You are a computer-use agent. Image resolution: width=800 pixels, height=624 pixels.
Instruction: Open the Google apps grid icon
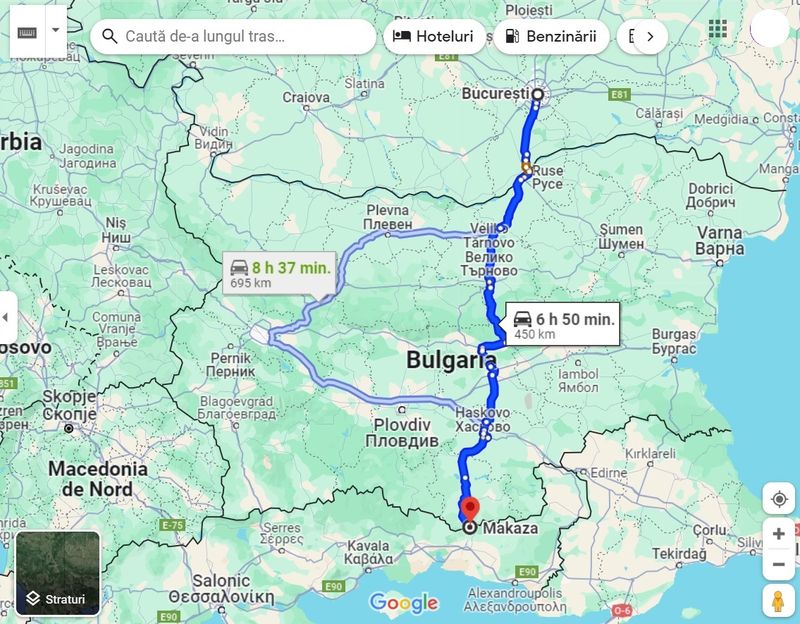point(718,29)
